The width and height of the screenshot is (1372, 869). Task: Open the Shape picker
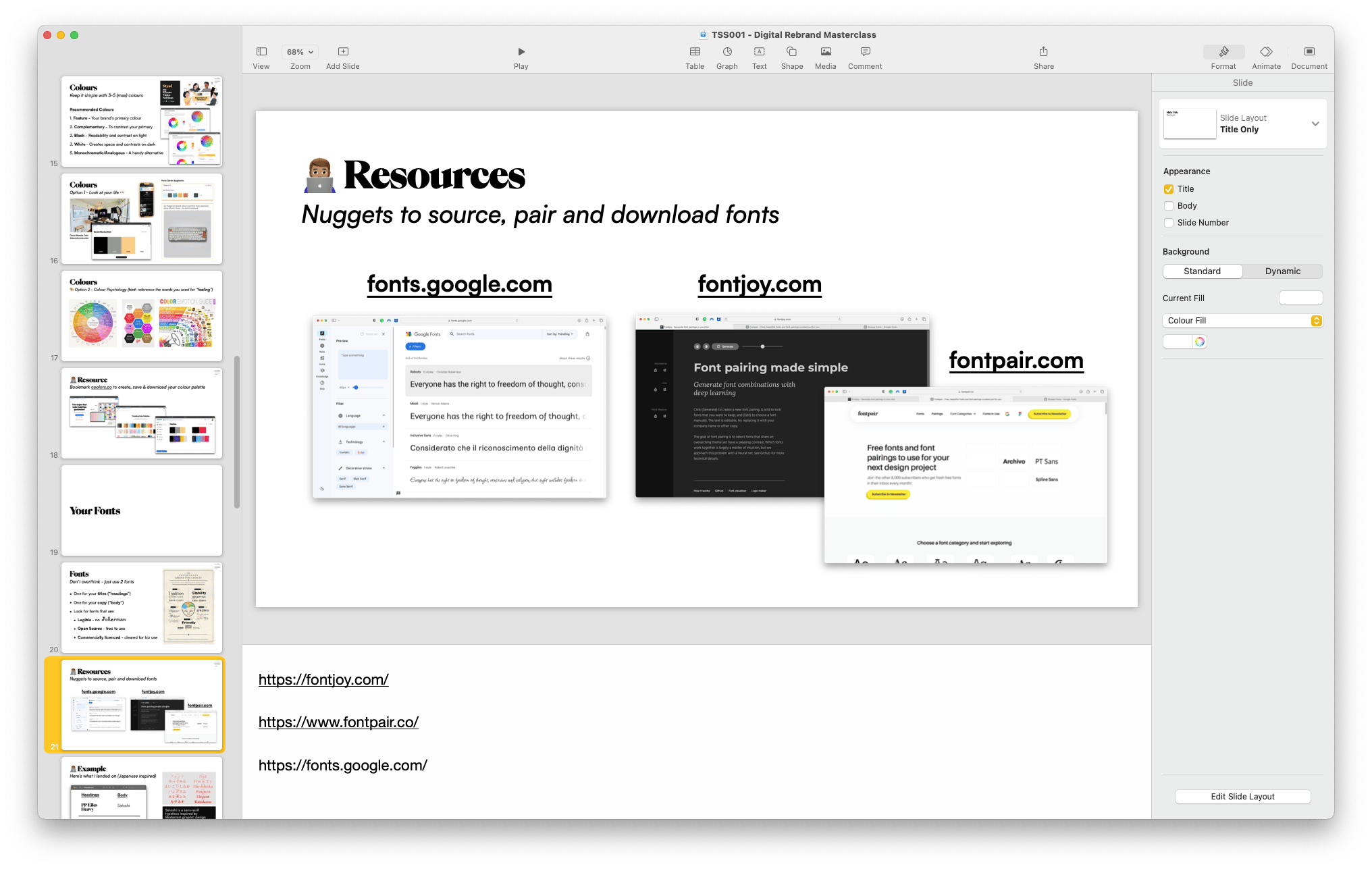tap(792, 52)
